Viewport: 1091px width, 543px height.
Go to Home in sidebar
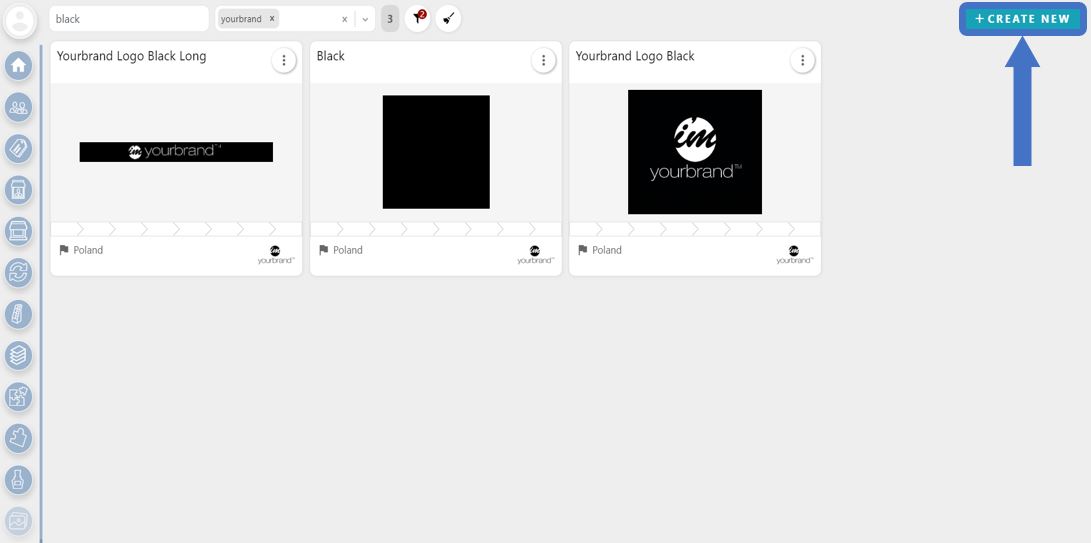point(18,66)
